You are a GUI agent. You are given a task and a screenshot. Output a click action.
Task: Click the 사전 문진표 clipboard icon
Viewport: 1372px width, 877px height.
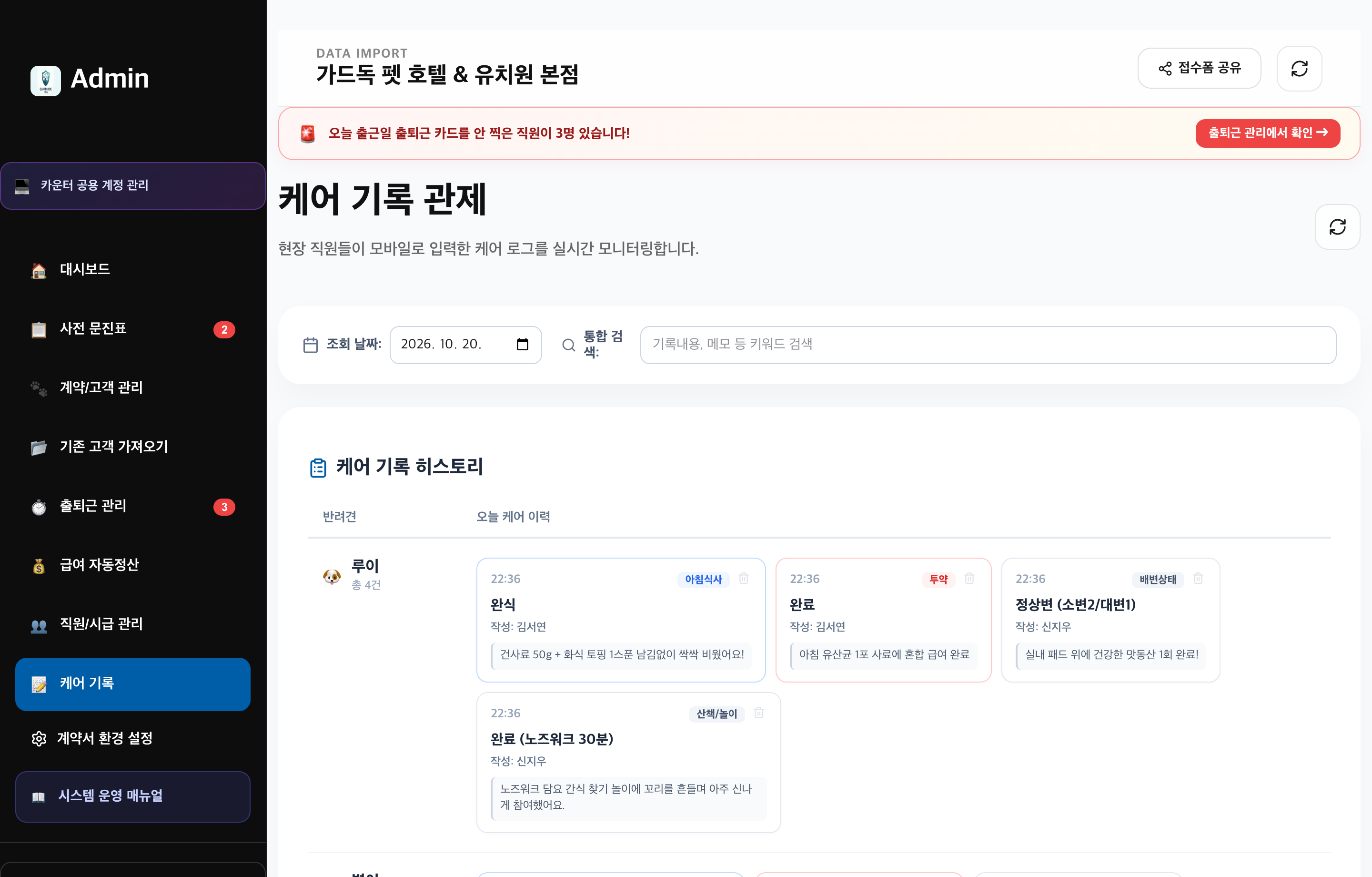pos(39,329)
